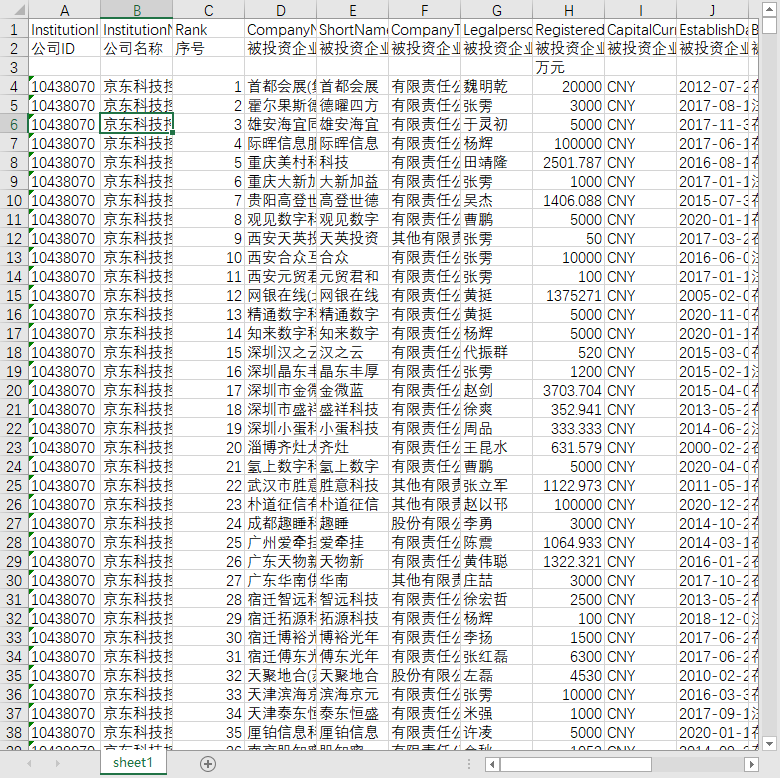Select column G header
Image resolution: width=780 pixels, height=778 pixels.
(x=496, y=10)
